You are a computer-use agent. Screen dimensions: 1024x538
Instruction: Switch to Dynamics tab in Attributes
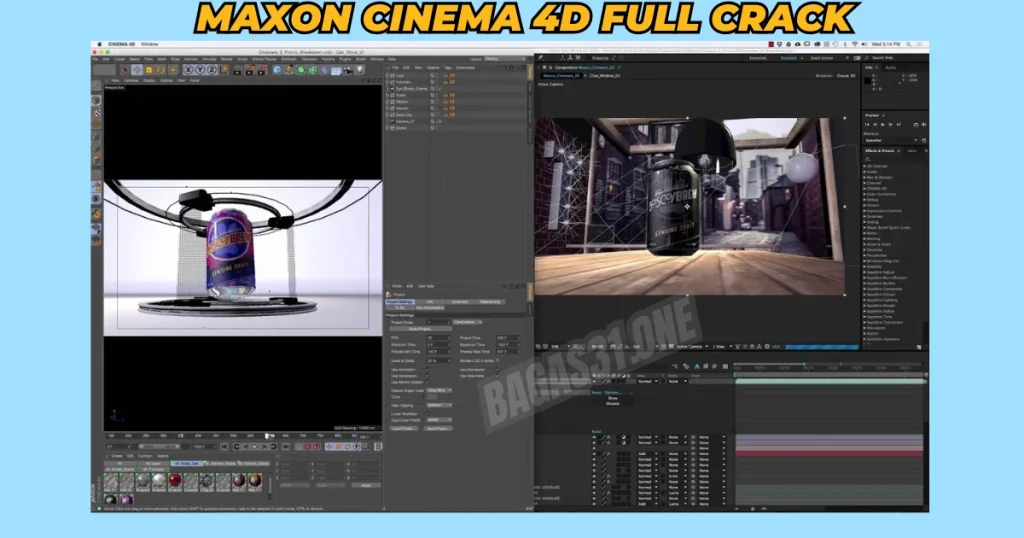460,302
